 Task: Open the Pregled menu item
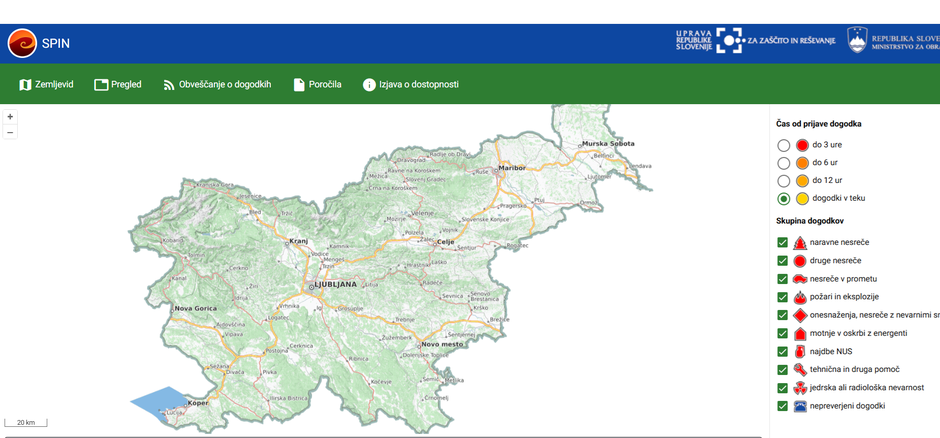click(x=117, y=85)
